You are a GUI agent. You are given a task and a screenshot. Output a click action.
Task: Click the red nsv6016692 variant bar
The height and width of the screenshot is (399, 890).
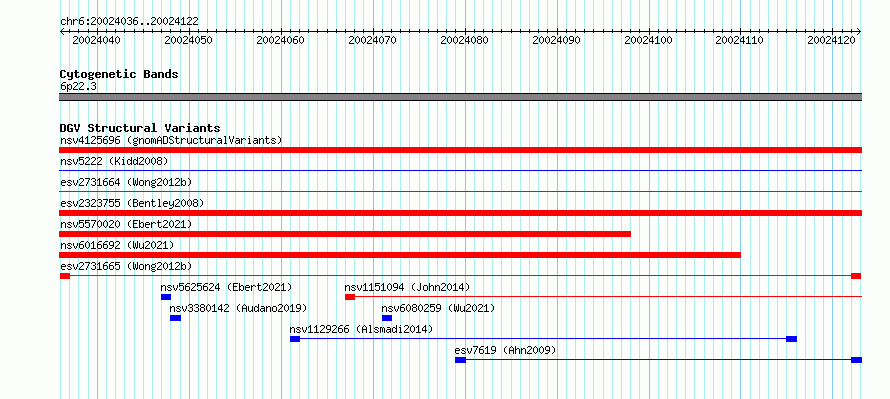(400, 255)
